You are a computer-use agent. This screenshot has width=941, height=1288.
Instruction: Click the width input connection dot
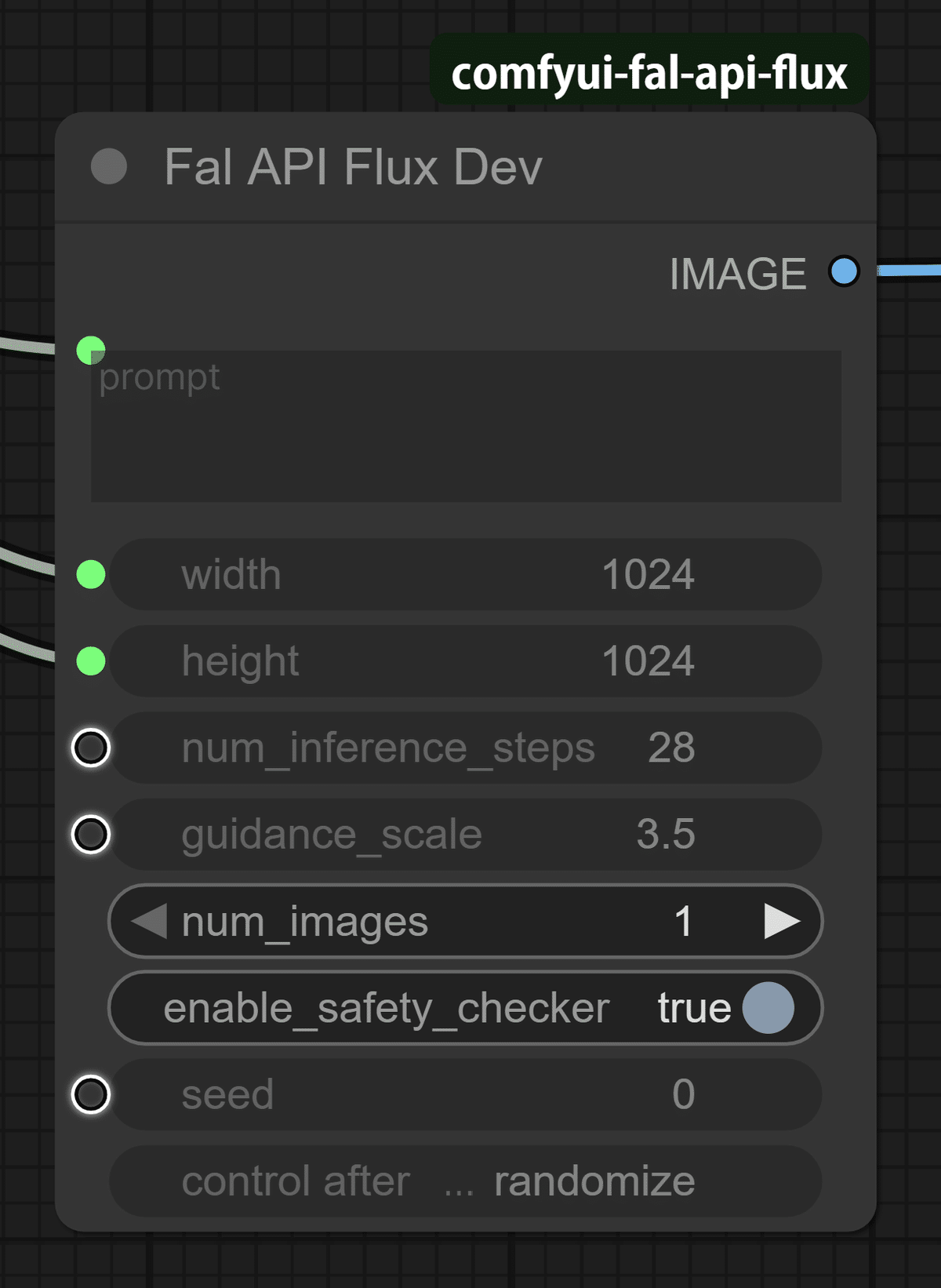(x=90, y=575)
